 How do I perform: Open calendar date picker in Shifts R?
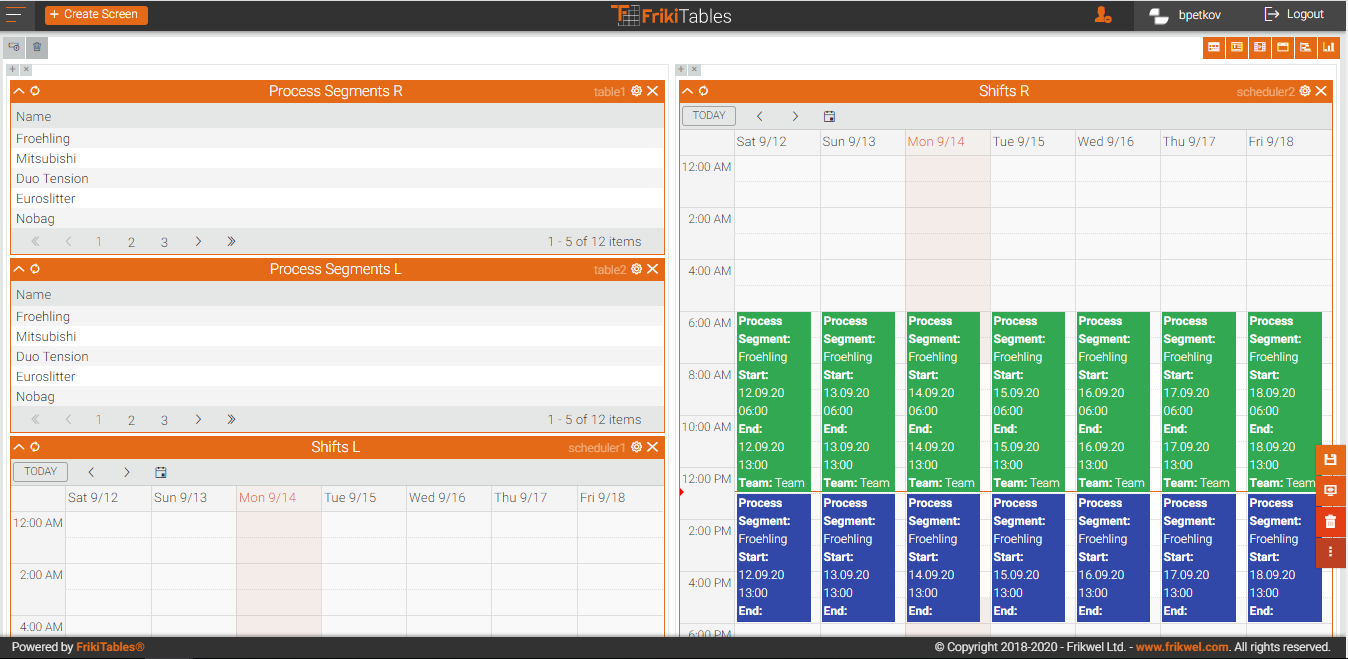coord(829,116)
